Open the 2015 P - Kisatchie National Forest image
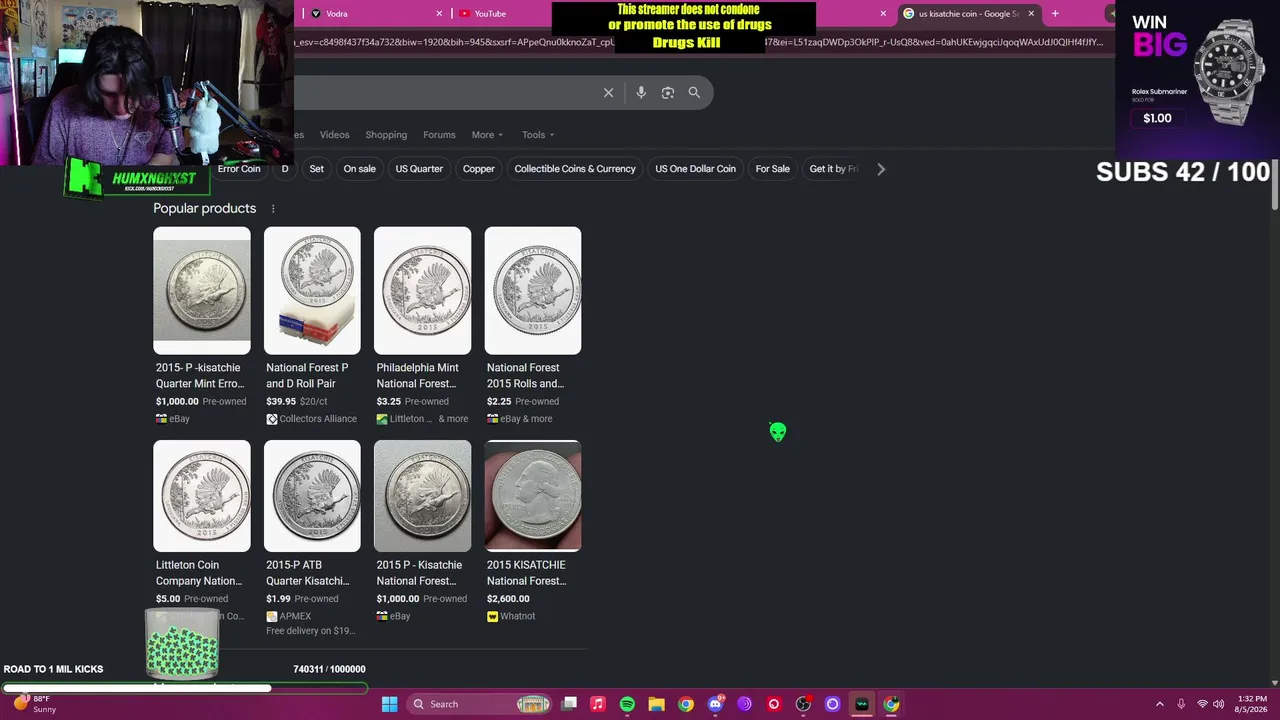 coord(423,496)
